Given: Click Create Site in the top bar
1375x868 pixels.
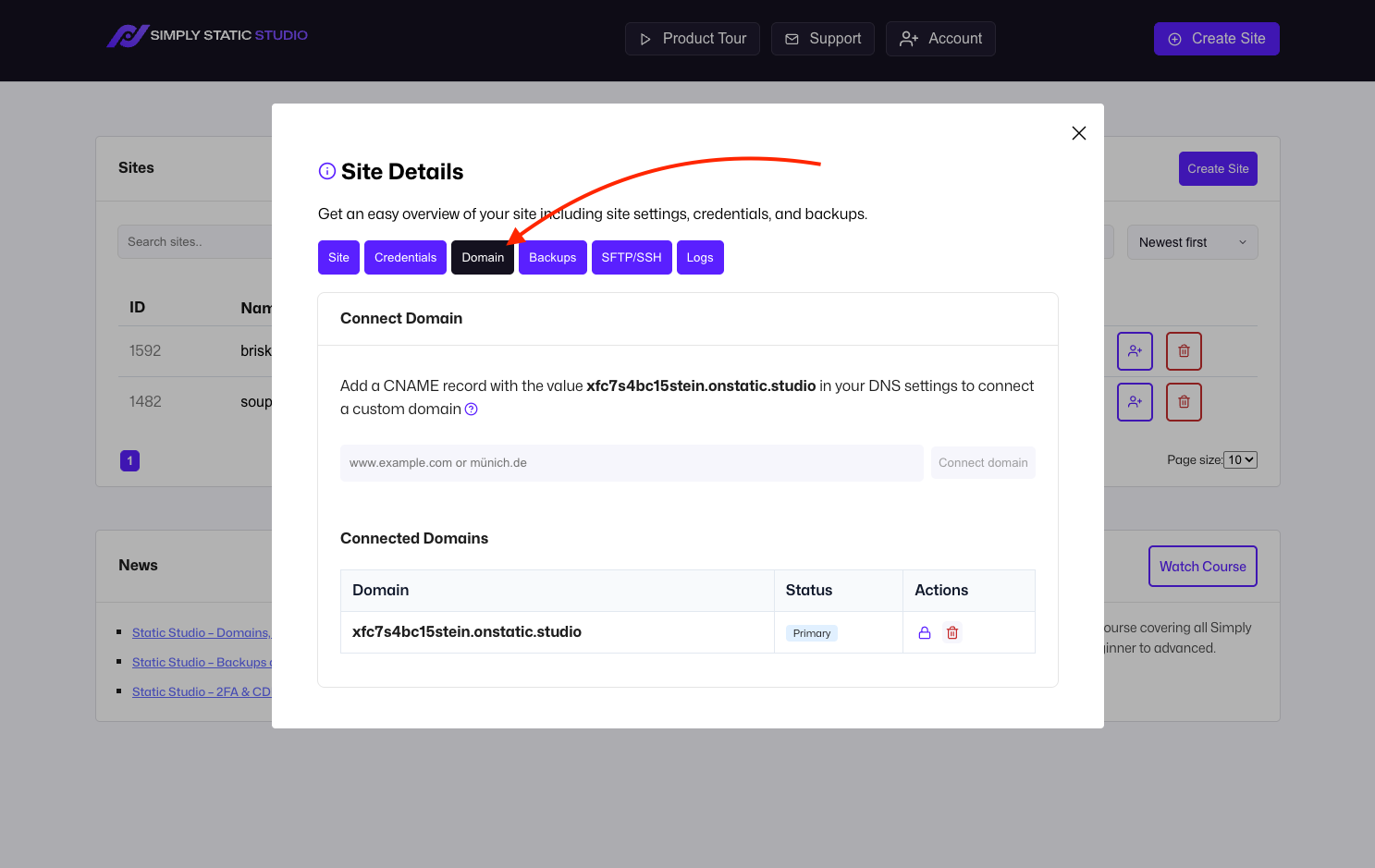Looking at the screenshot, I should point(1217,39).
